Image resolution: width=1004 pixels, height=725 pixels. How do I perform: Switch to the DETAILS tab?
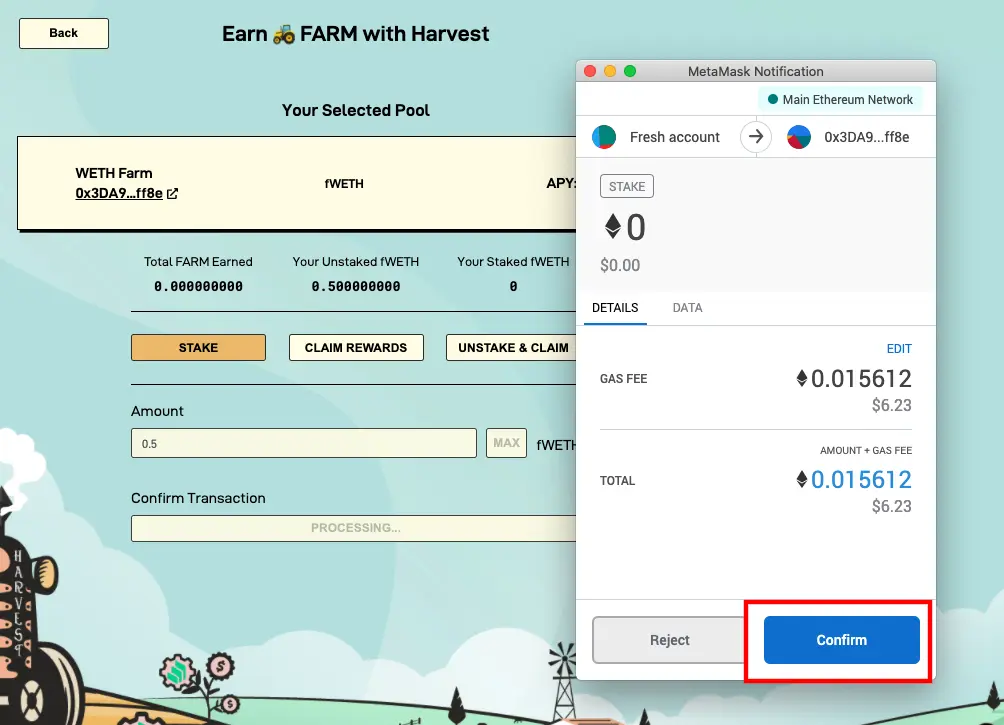pos(615,308)
